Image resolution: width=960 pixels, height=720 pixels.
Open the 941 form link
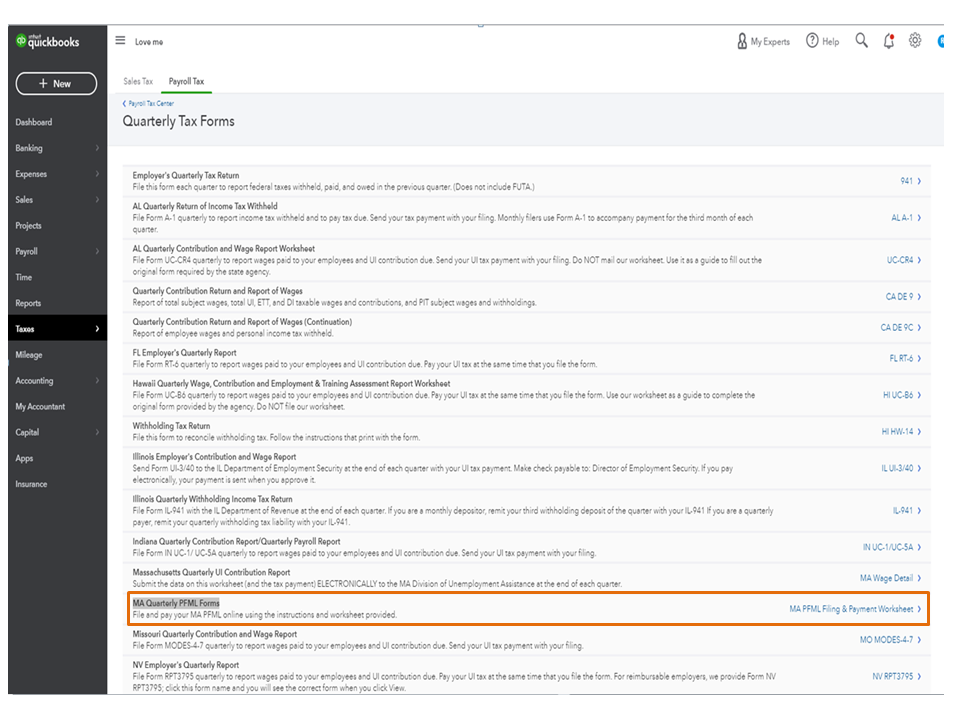[x=906, y=181]
